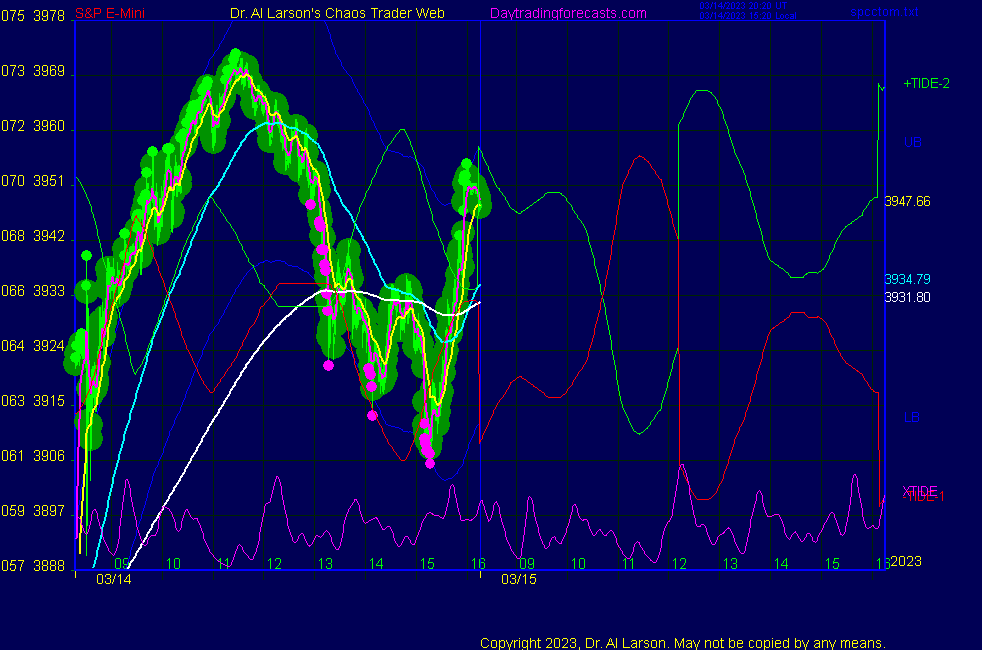
Task: Click the 2023 year label
Action: pyautogui.click(x=906, y=561)
